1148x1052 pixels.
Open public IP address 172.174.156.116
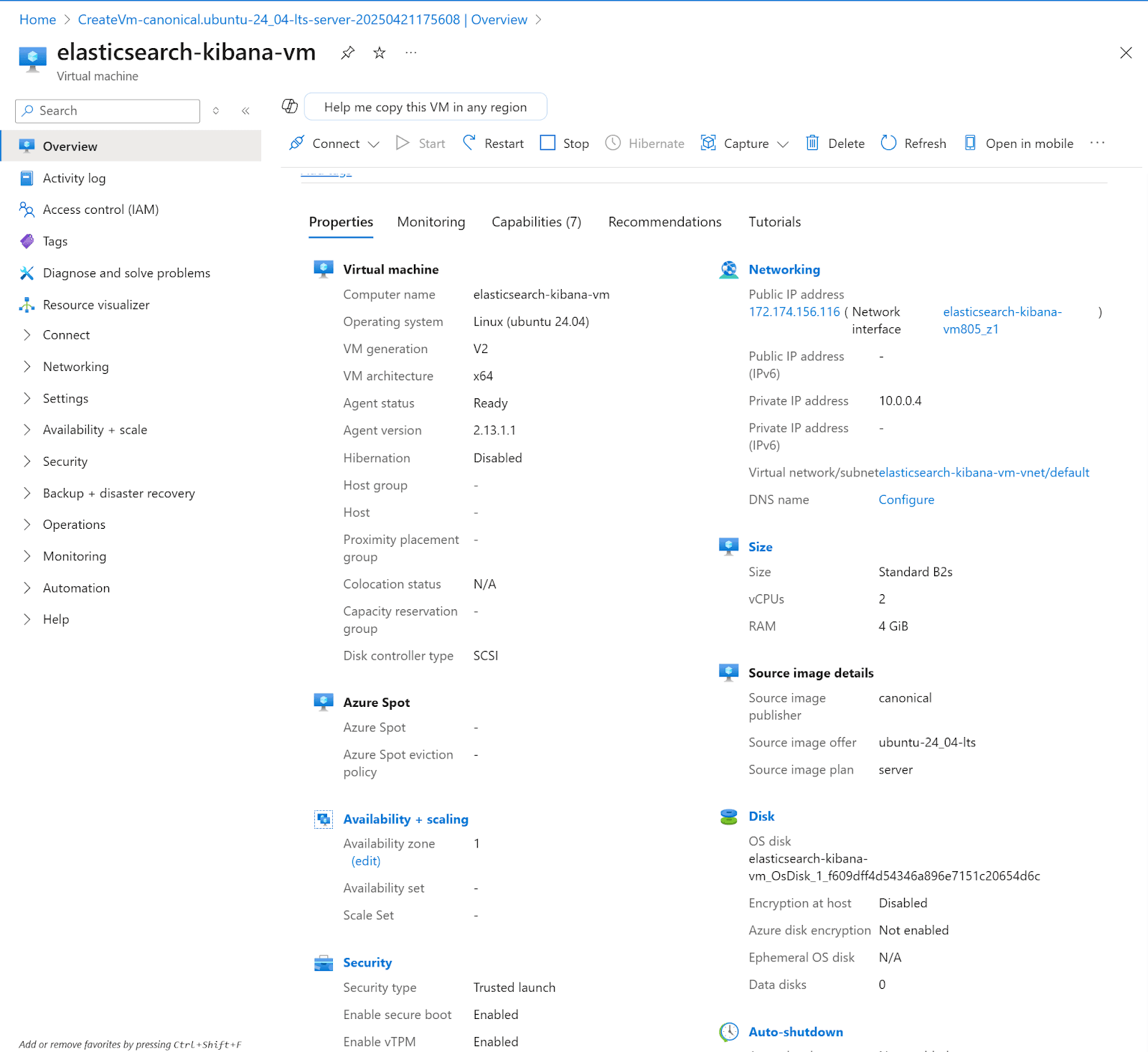(794, 311)
